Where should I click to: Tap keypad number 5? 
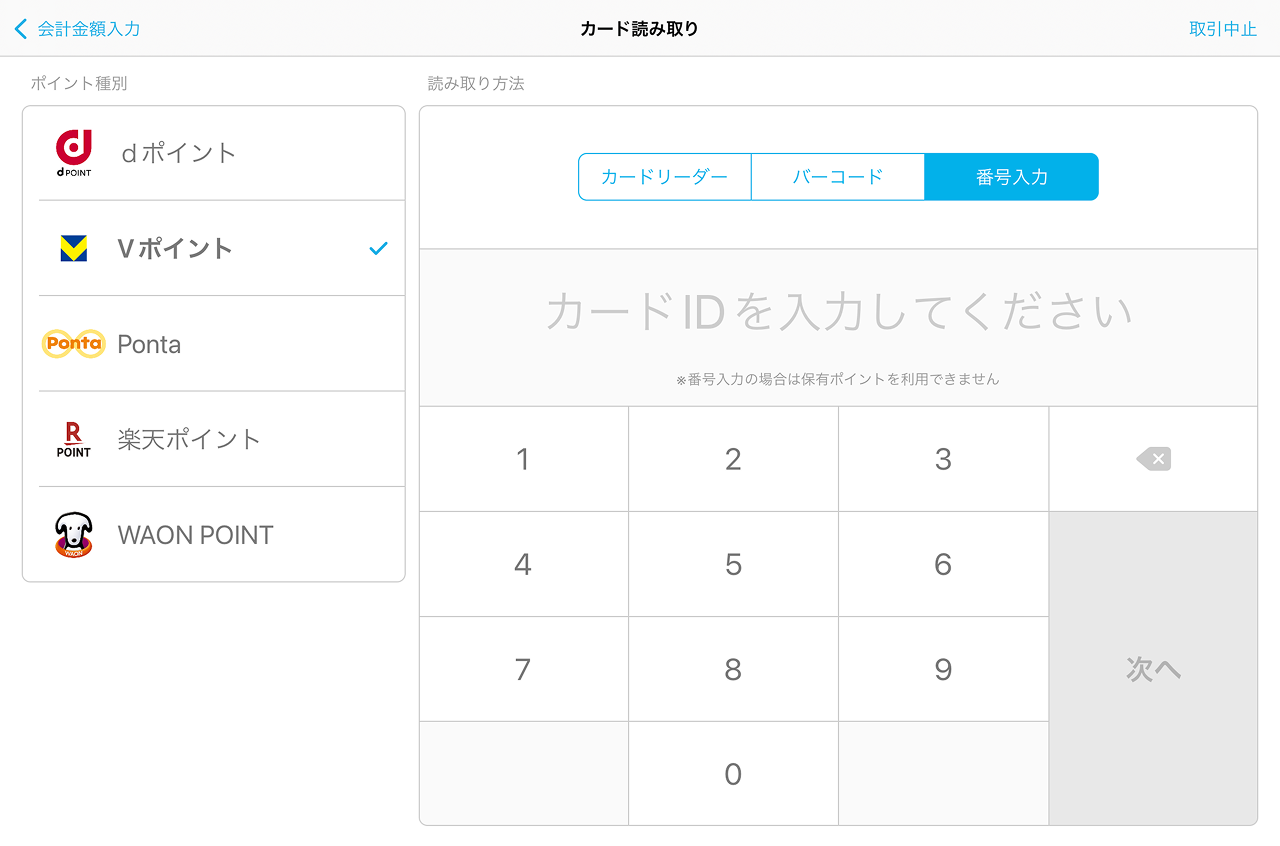[x=733, y=564]
